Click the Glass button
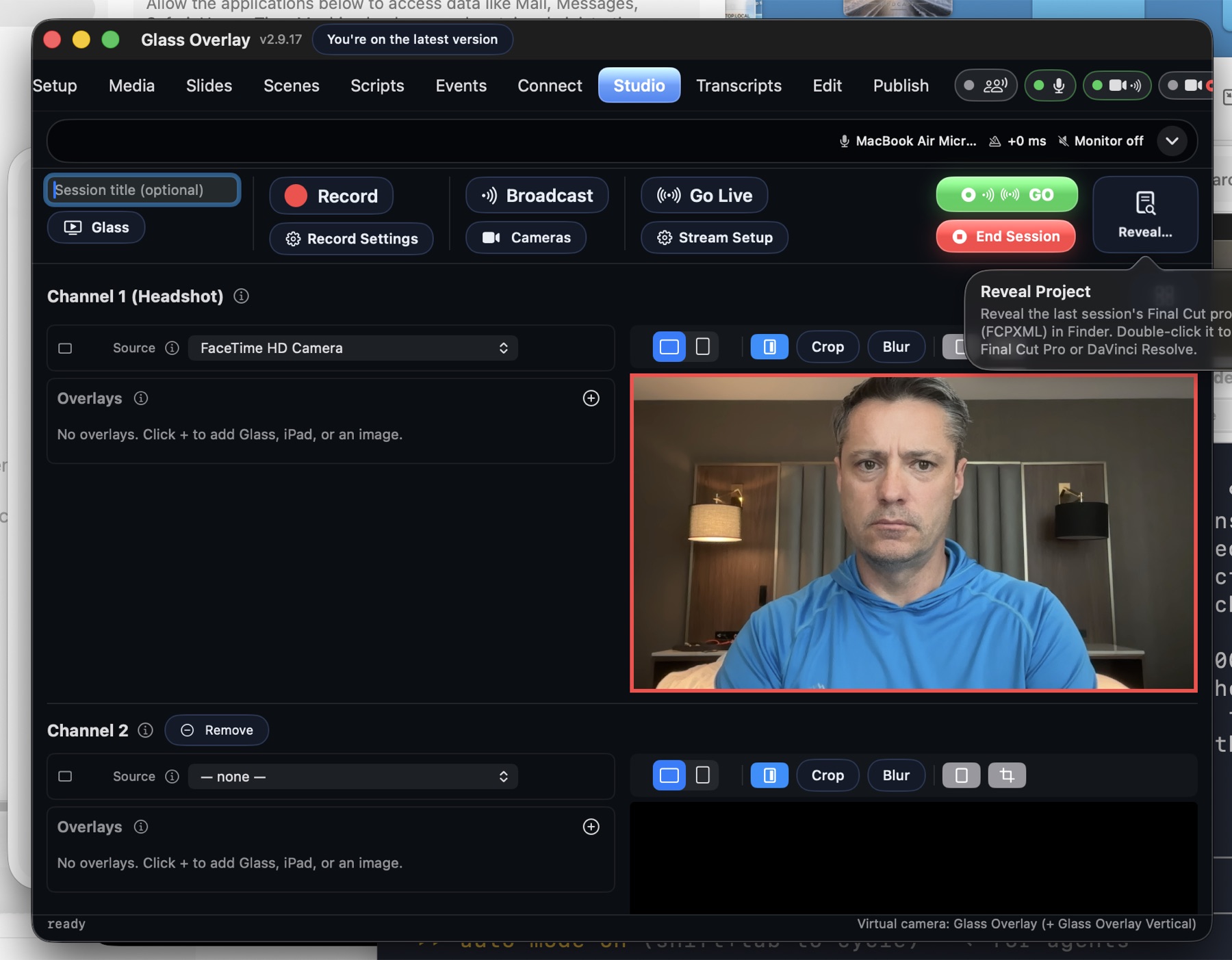The height and width of the screenshot is (960, 1232). pyautogui.click(x=96, y=228)
